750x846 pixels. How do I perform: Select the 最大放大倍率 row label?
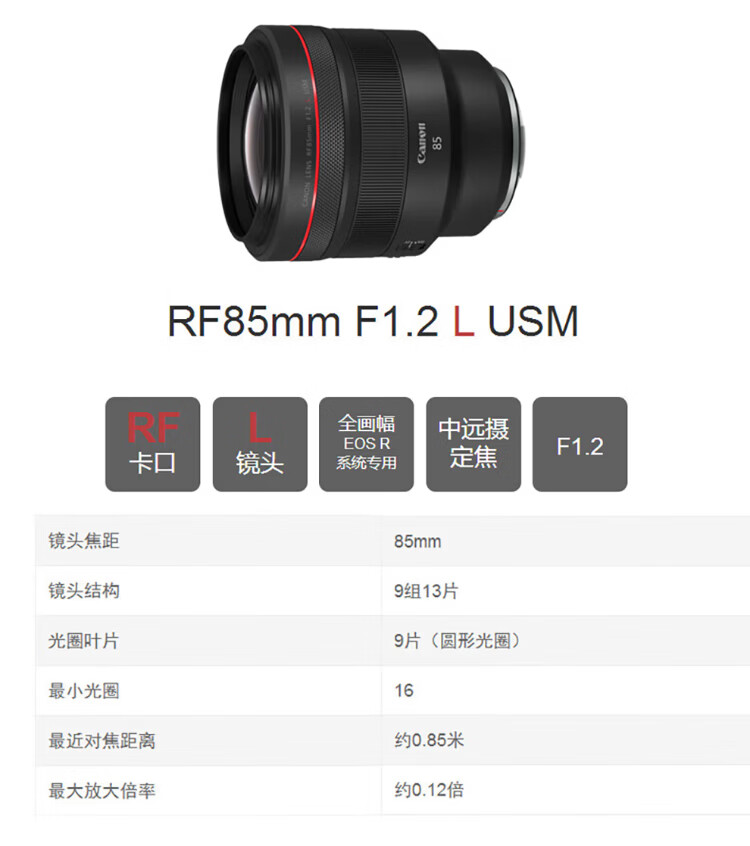point(102,791)
